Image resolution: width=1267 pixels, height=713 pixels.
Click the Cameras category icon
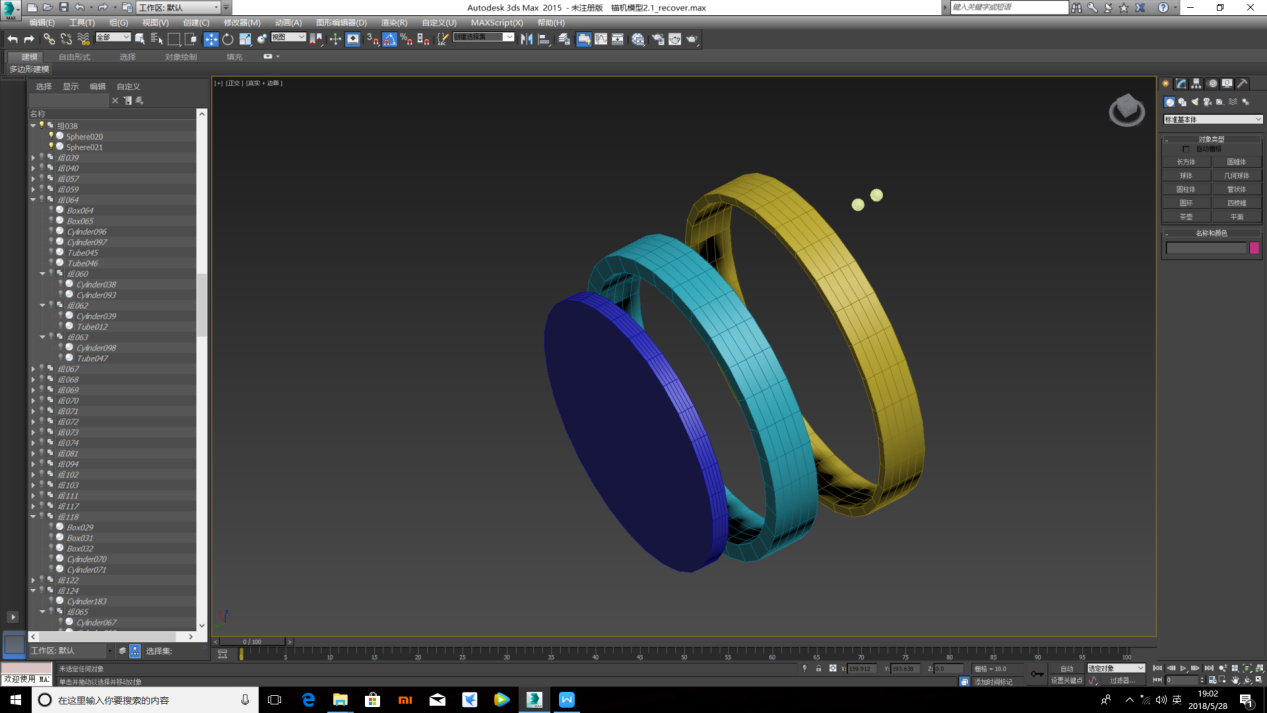click(1207, 102)
